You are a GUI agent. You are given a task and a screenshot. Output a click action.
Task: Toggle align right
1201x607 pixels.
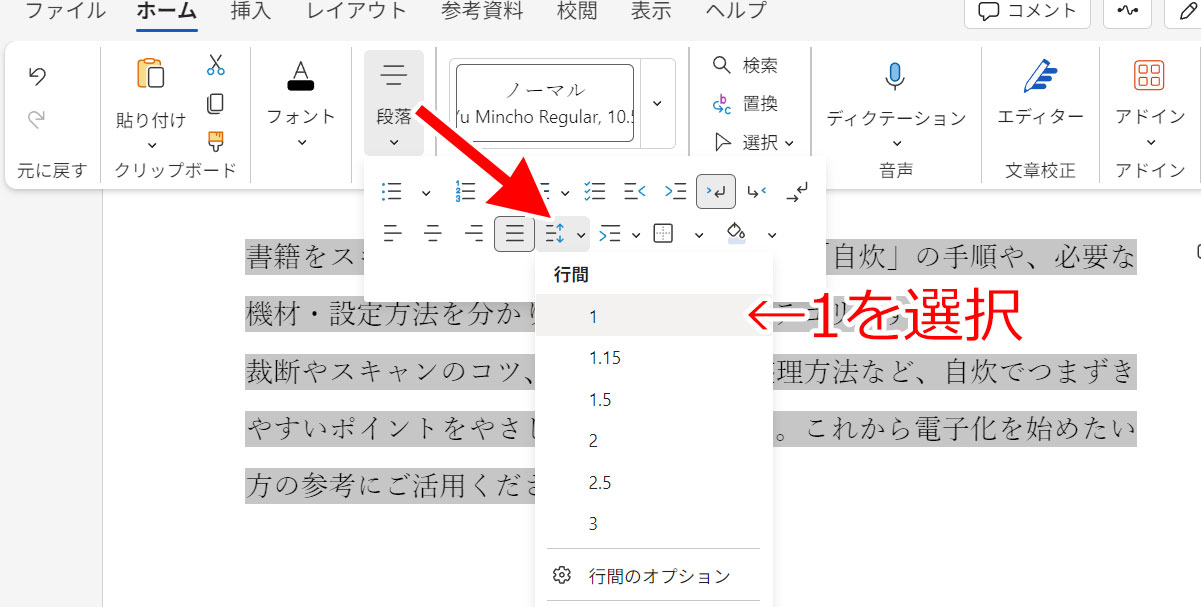pos(474,234)
